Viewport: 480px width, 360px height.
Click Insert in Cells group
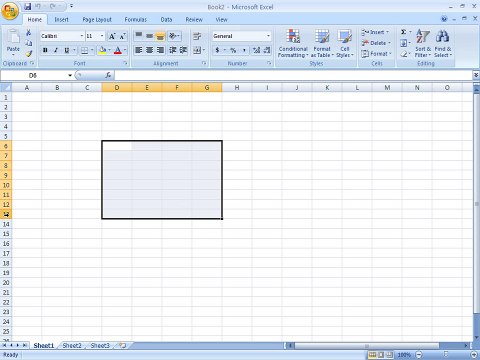[x=375, y=32]
